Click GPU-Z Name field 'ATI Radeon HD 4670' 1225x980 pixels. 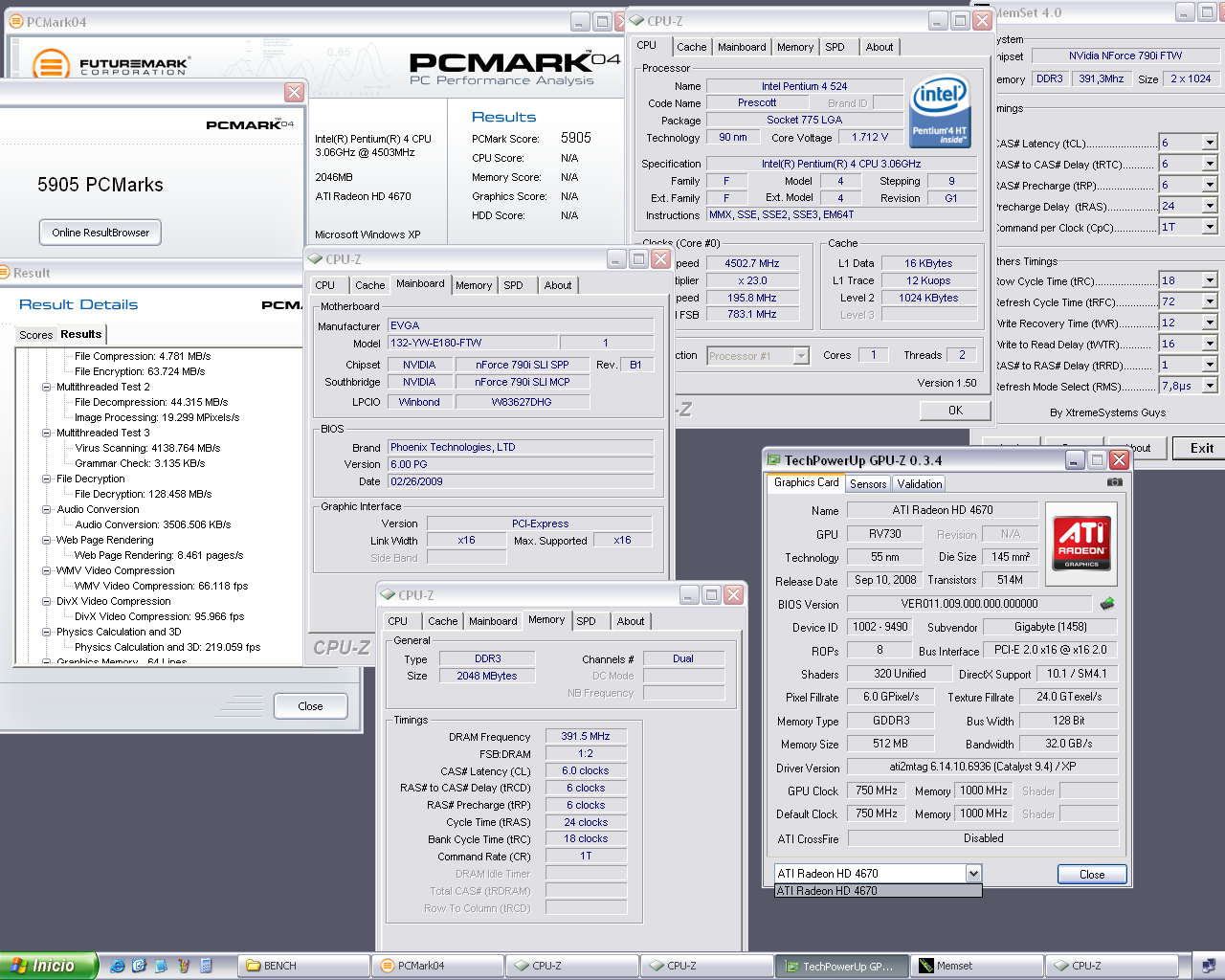[943, 510]
